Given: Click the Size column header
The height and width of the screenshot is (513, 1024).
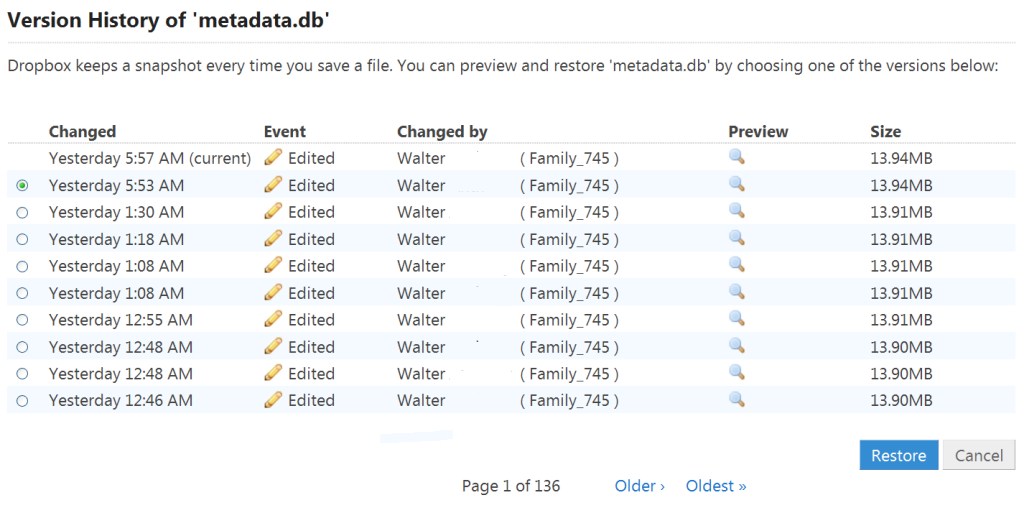Looking at the screenshot, I should coord(885,131).
